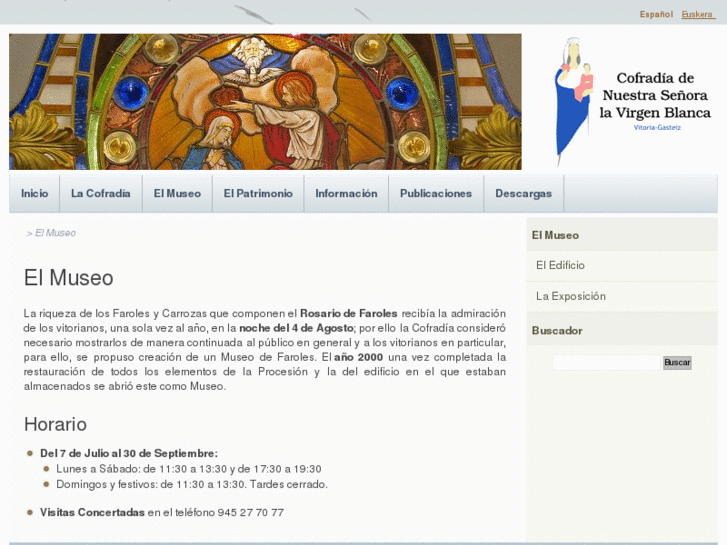Click 'Rosario de Faroles' bold text

(x=349, y=313)
